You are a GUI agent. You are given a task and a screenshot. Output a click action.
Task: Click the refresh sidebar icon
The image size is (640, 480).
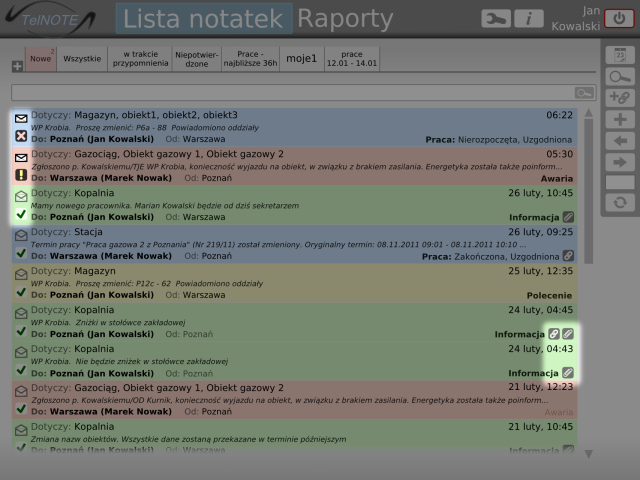pos(620,202)
